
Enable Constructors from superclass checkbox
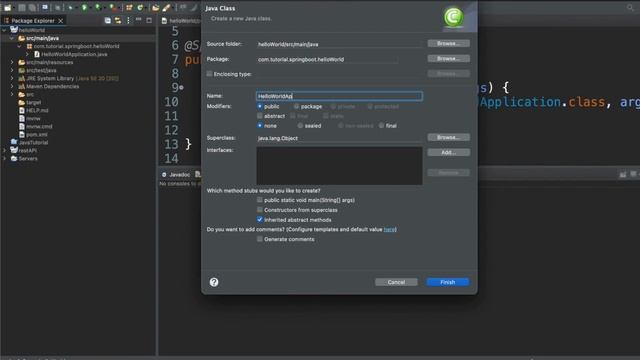260,210
